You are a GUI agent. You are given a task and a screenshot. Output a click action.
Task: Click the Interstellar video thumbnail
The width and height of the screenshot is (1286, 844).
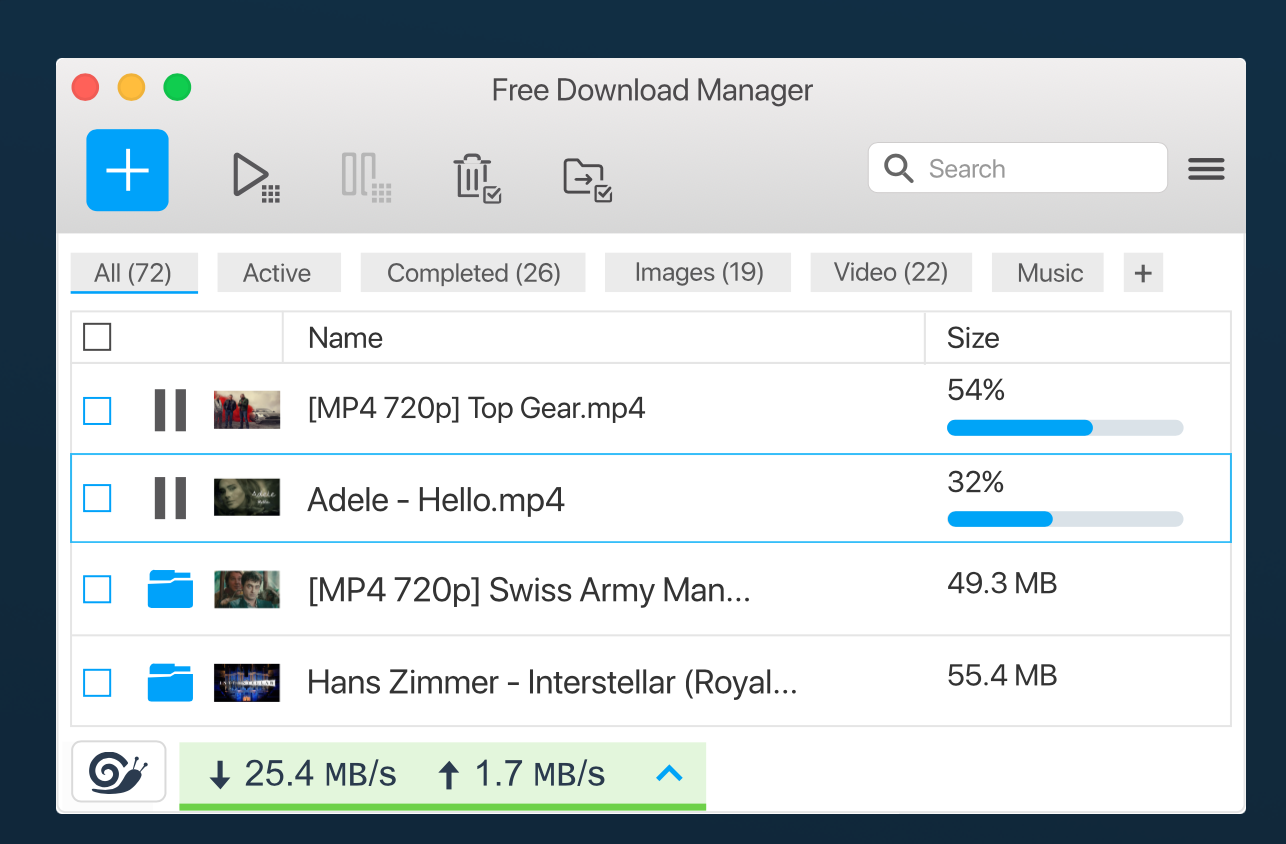[247, 683]
